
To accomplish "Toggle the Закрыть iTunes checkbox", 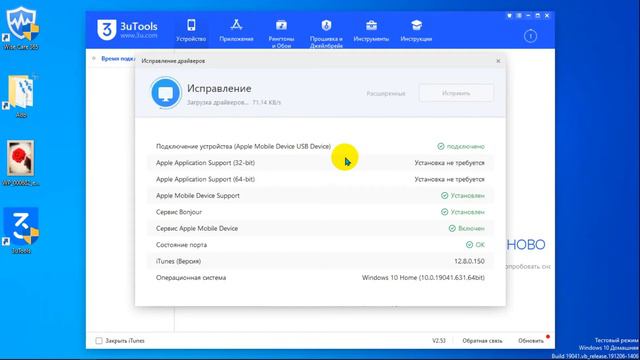I will click(99, 340).
